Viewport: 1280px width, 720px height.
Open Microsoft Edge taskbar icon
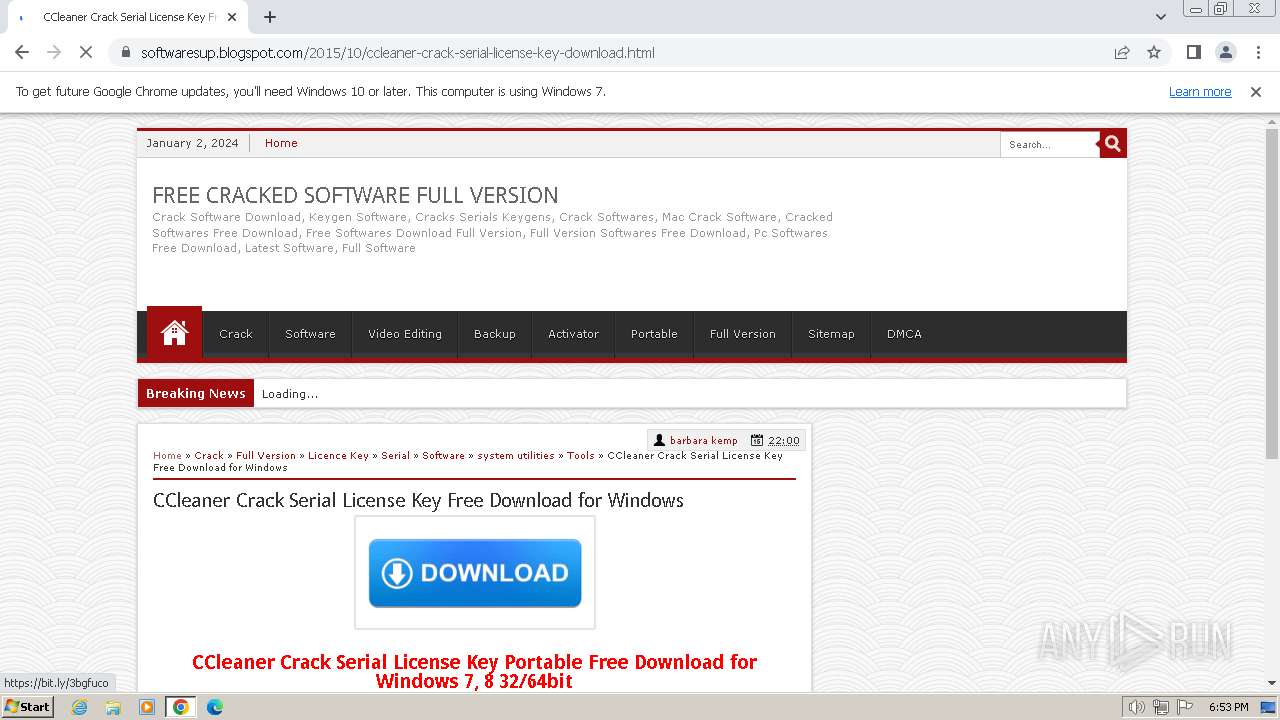[214, 707]
